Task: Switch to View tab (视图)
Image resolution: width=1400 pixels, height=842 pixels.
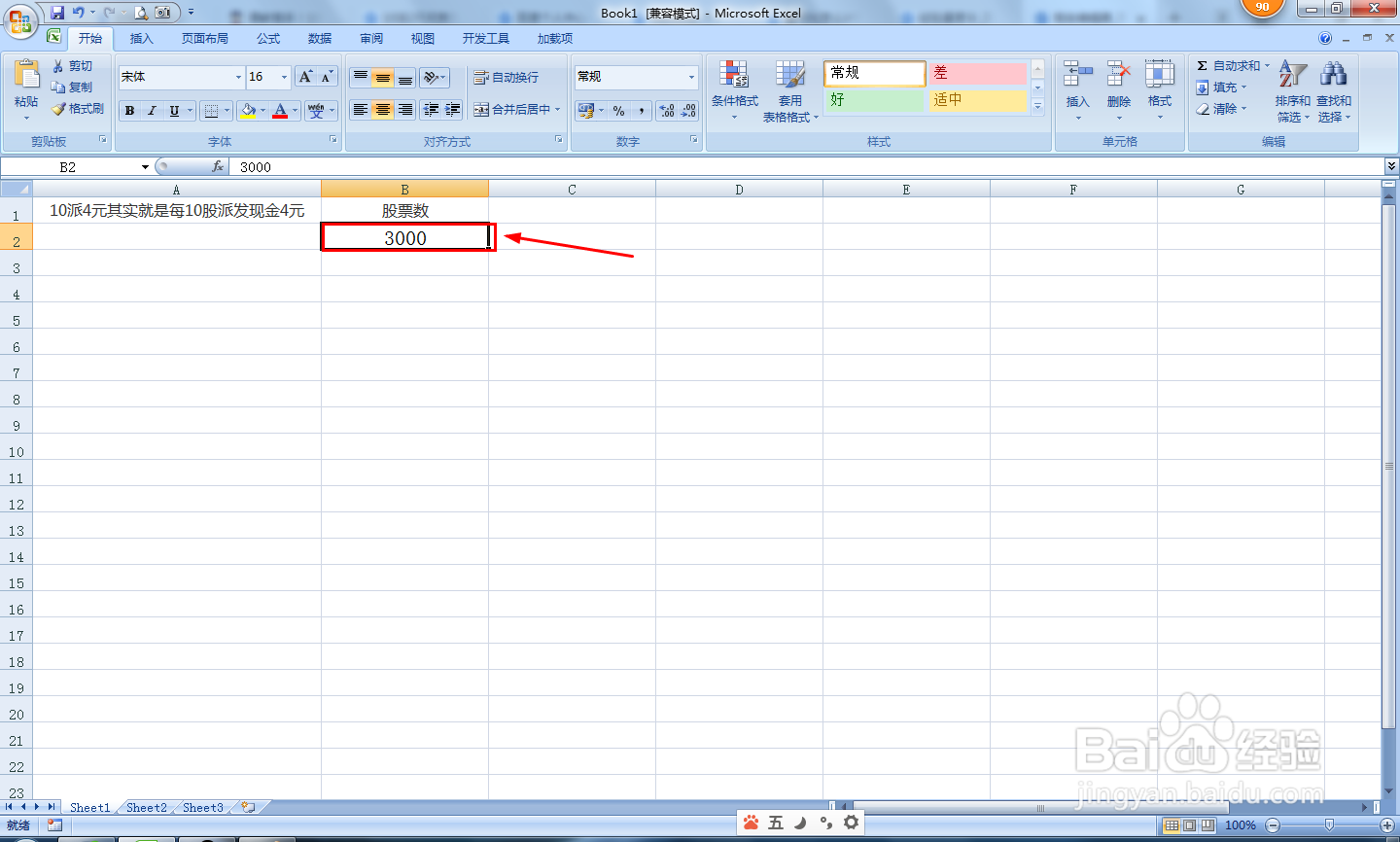Action: (x=423, y=39)
